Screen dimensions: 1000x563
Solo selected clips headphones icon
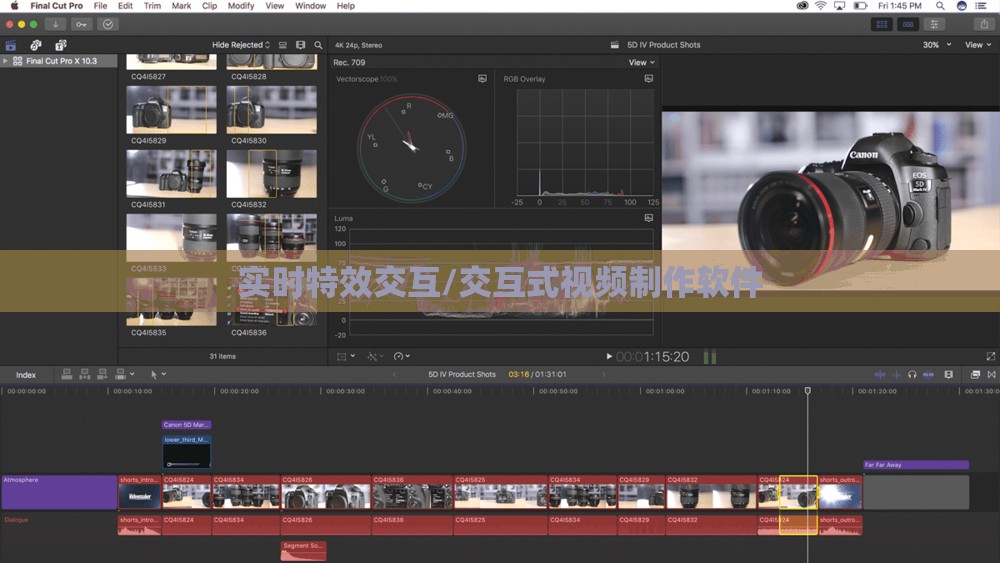(912, 374)
